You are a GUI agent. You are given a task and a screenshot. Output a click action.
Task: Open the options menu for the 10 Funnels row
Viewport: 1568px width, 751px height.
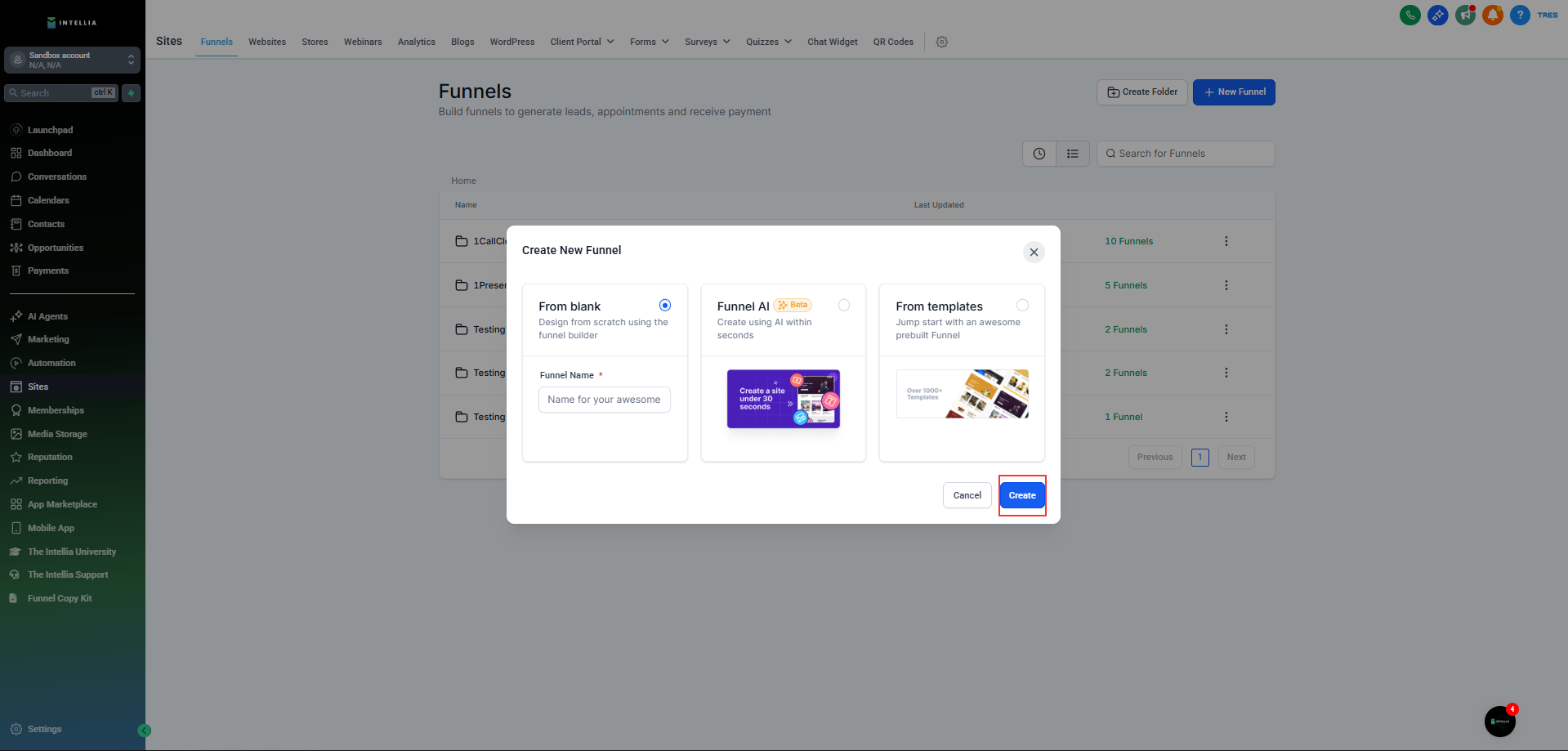[1226, 241]
